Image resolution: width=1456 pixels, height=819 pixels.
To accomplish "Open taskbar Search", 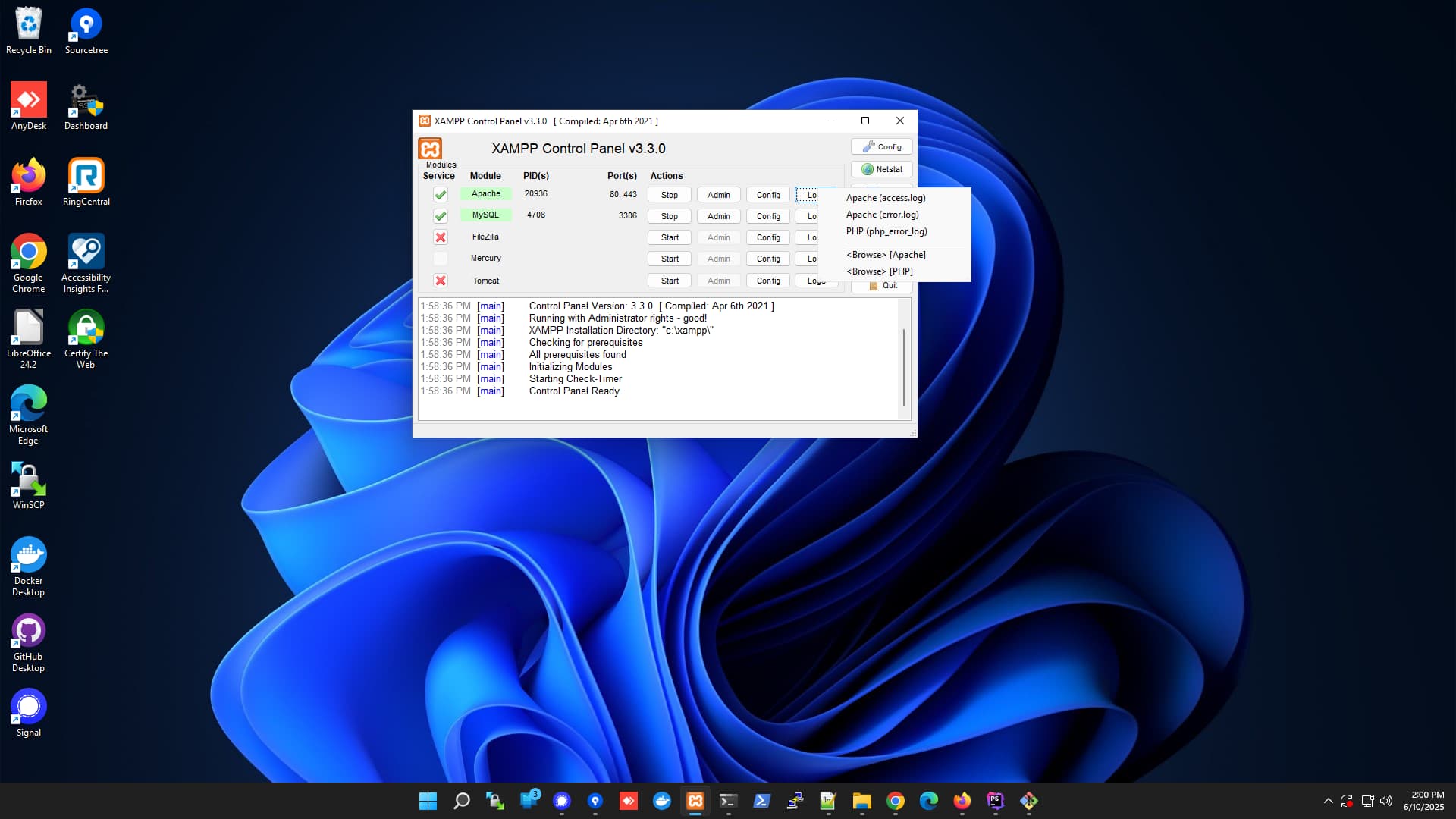I will pyautogui.click(x=461, y=801).
